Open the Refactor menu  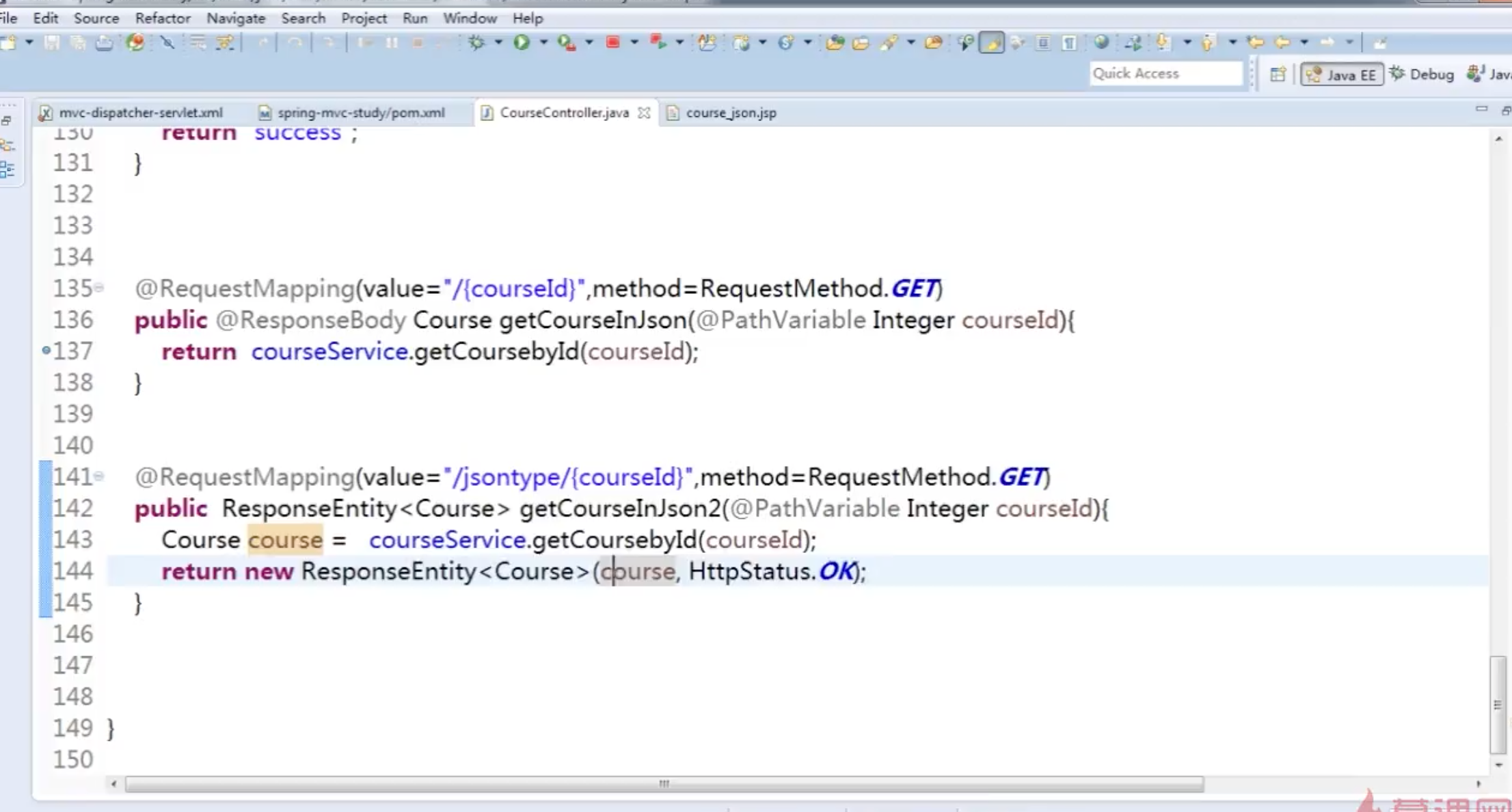(x=162, y=18)
